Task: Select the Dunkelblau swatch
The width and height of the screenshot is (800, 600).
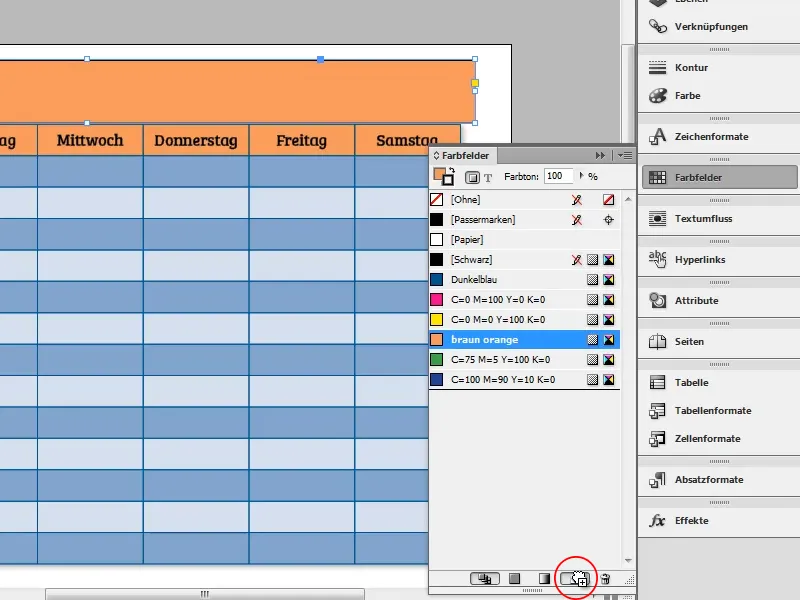Action: (524, 280)
